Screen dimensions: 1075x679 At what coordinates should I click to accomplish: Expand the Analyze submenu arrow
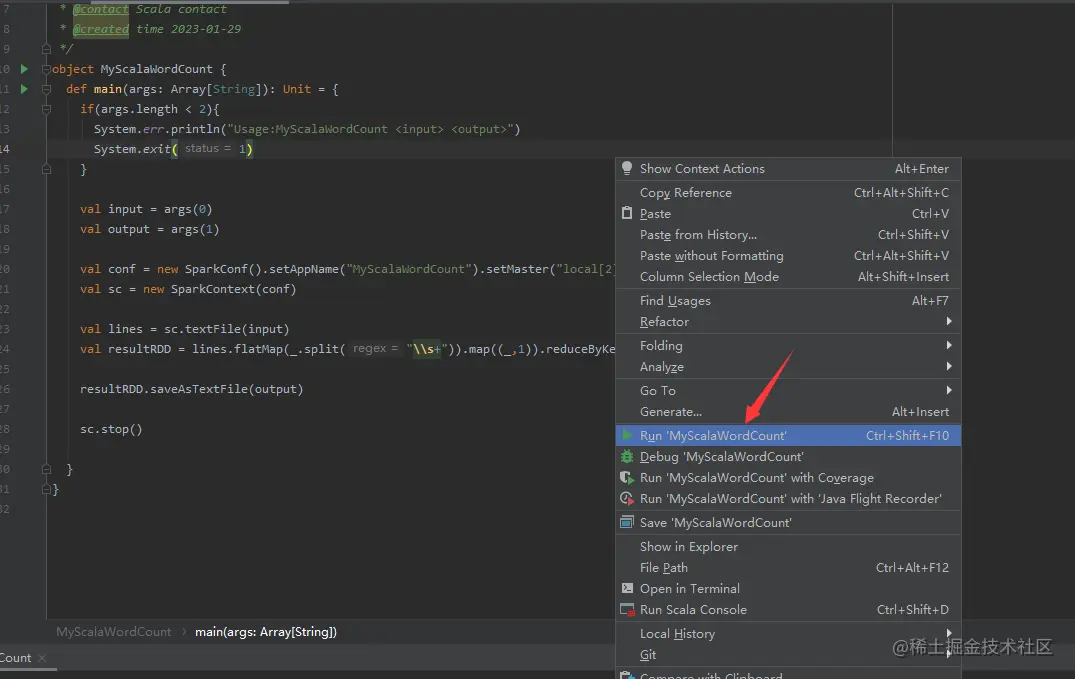point(949,367)
